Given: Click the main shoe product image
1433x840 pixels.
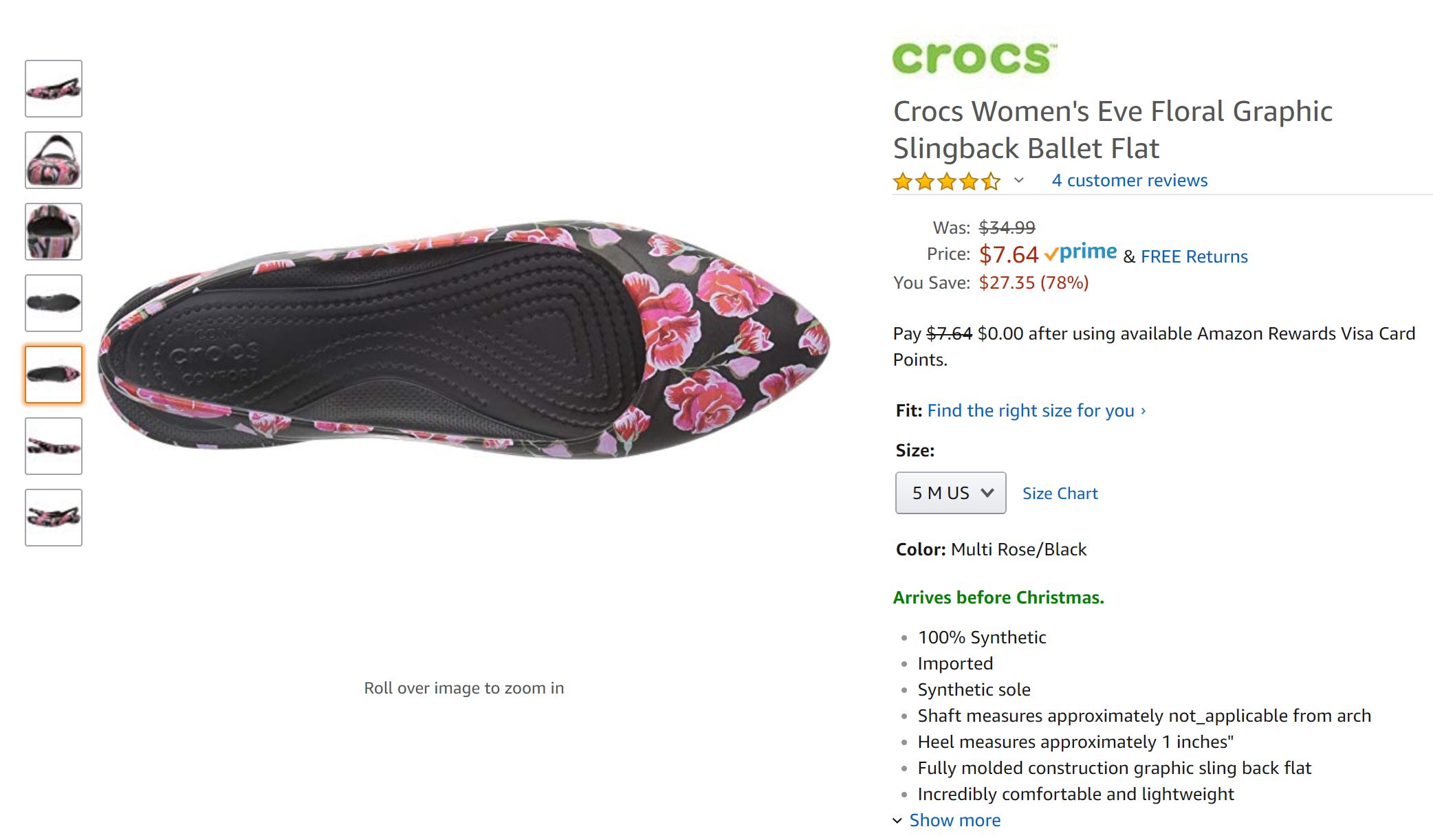Looking at the screenshot, I should pos(464,340).
